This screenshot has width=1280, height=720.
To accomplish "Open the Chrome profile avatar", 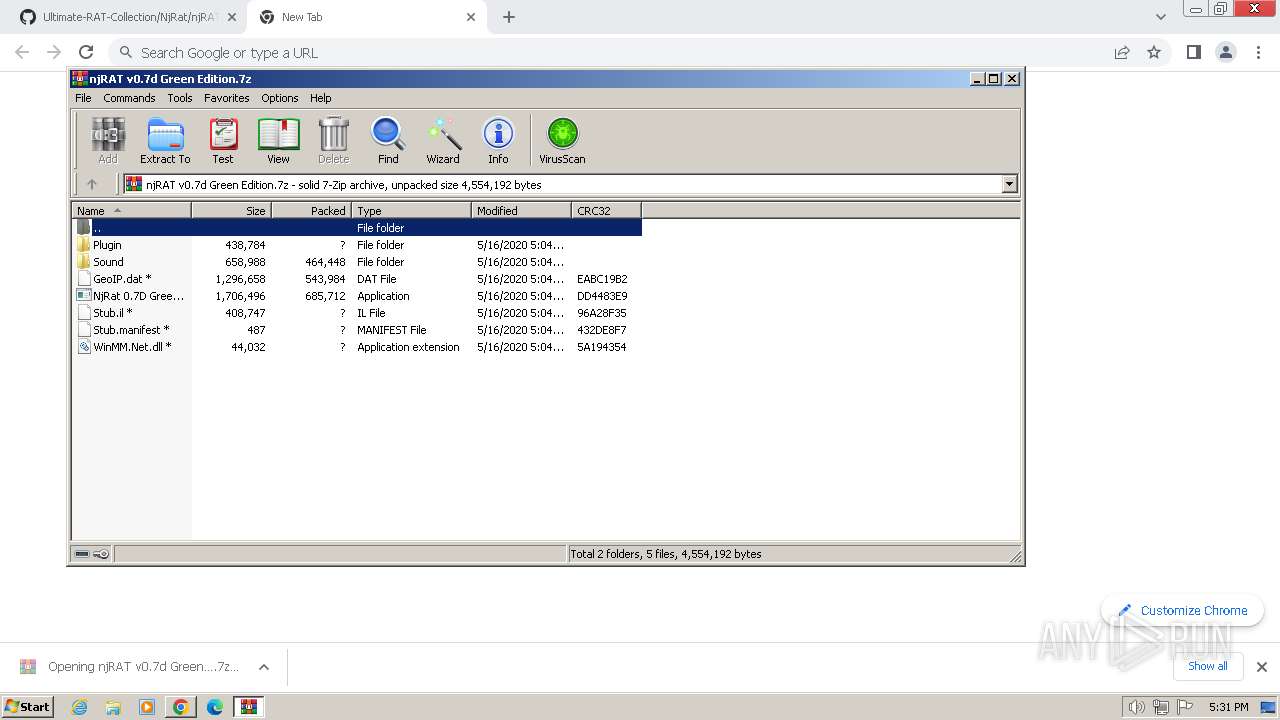I will coord(1226,52).
